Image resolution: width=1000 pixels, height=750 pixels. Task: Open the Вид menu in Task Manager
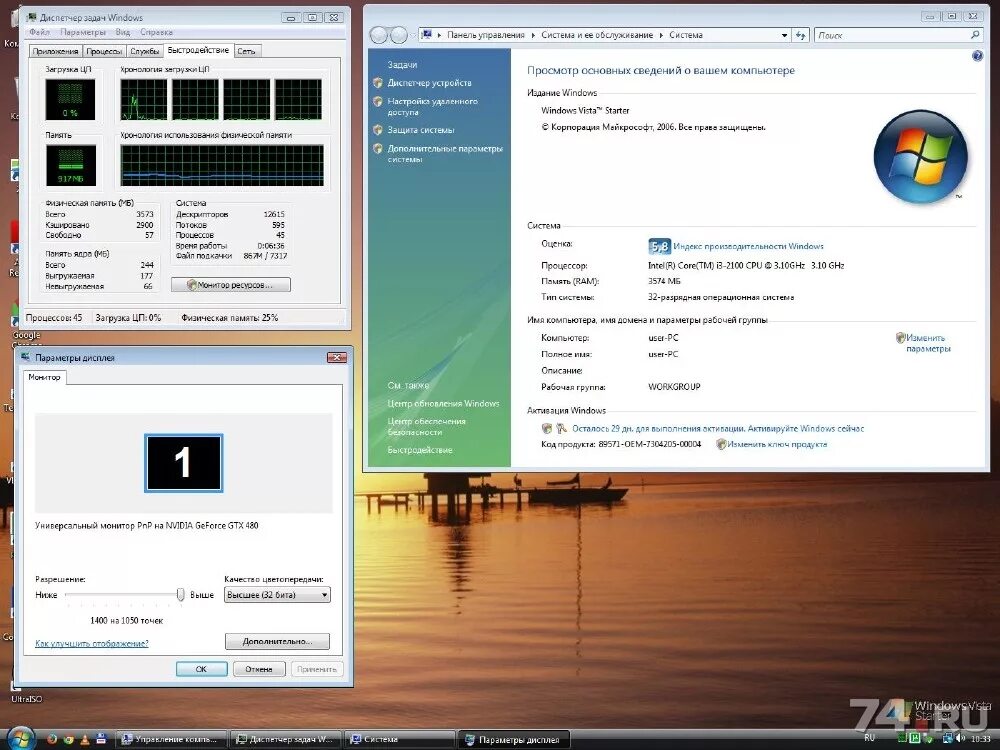coord(122,32)
